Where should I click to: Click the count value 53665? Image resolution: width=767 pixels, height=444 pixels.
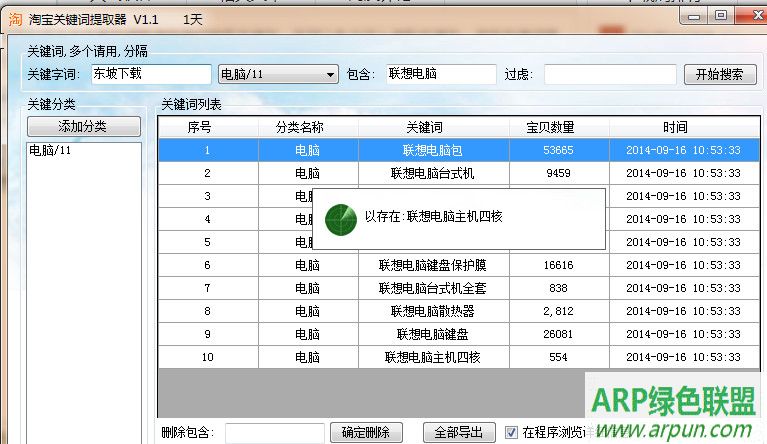click(558, 150)
